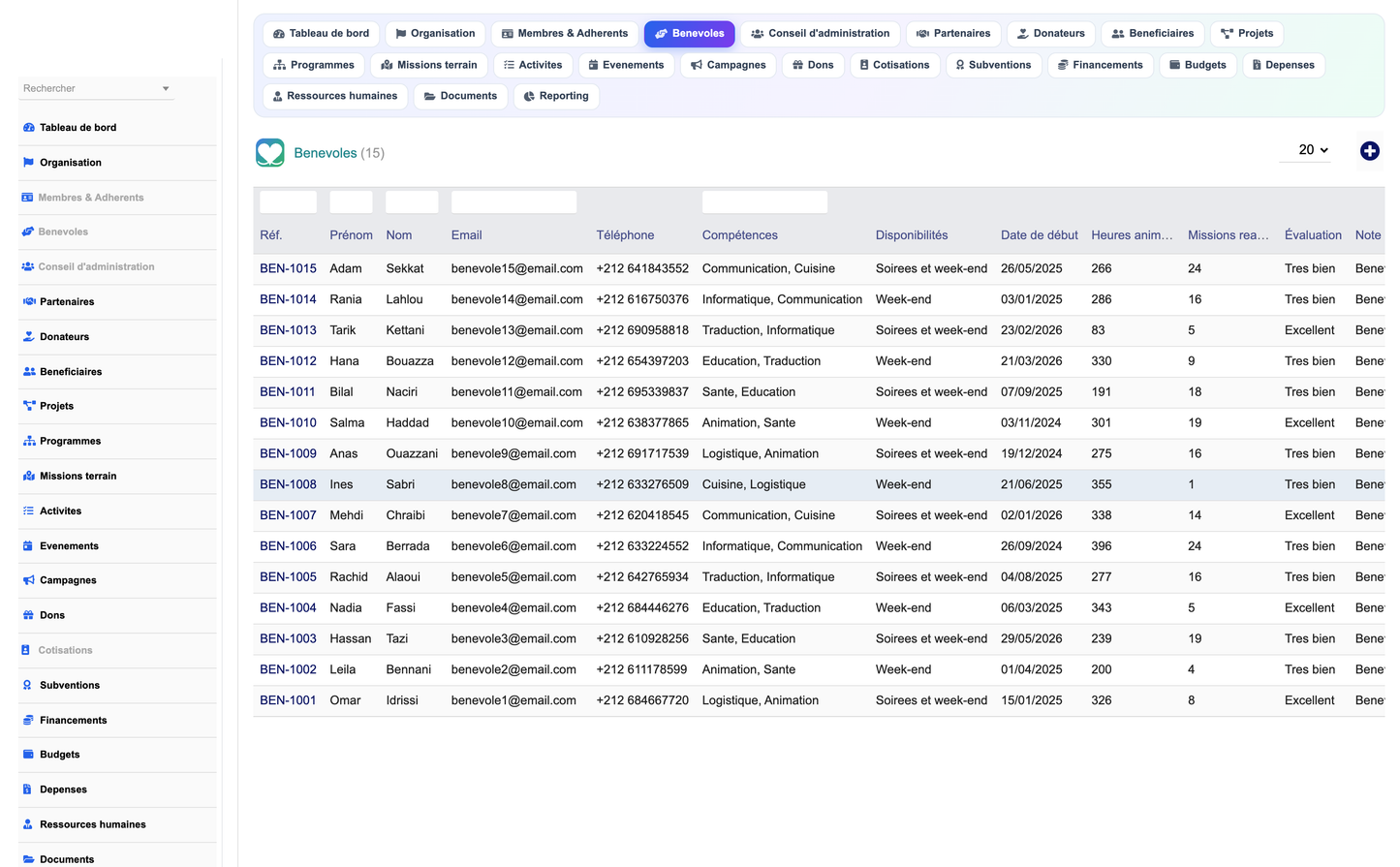Click the Benevoles heart logo icon
This screenshot has height=867, width=1400.
270,153
